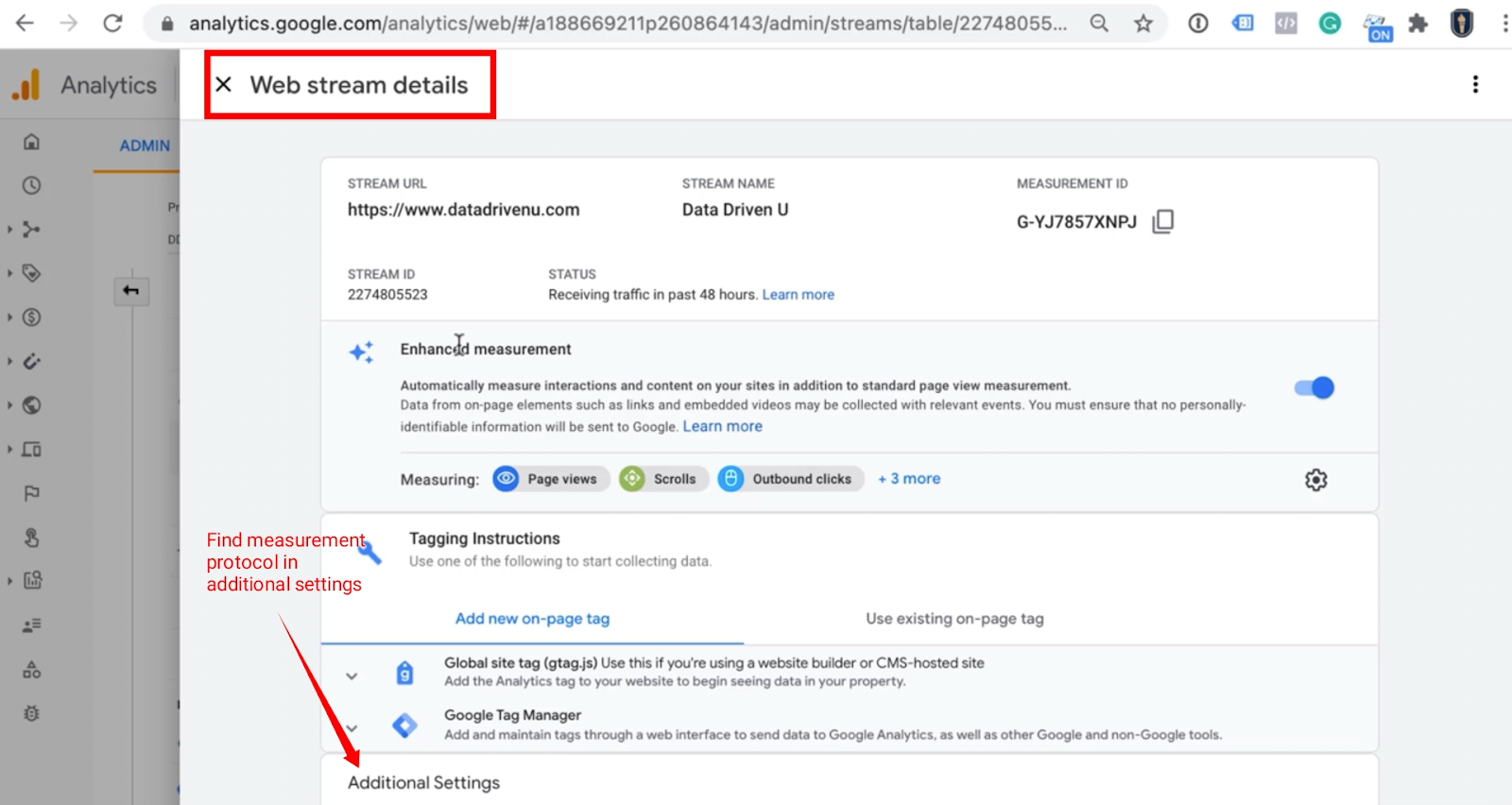Open the browser Extensions puzzle icon
Image resolution: width=1512 pixels, height=805 pixels.
point(1418,24)
